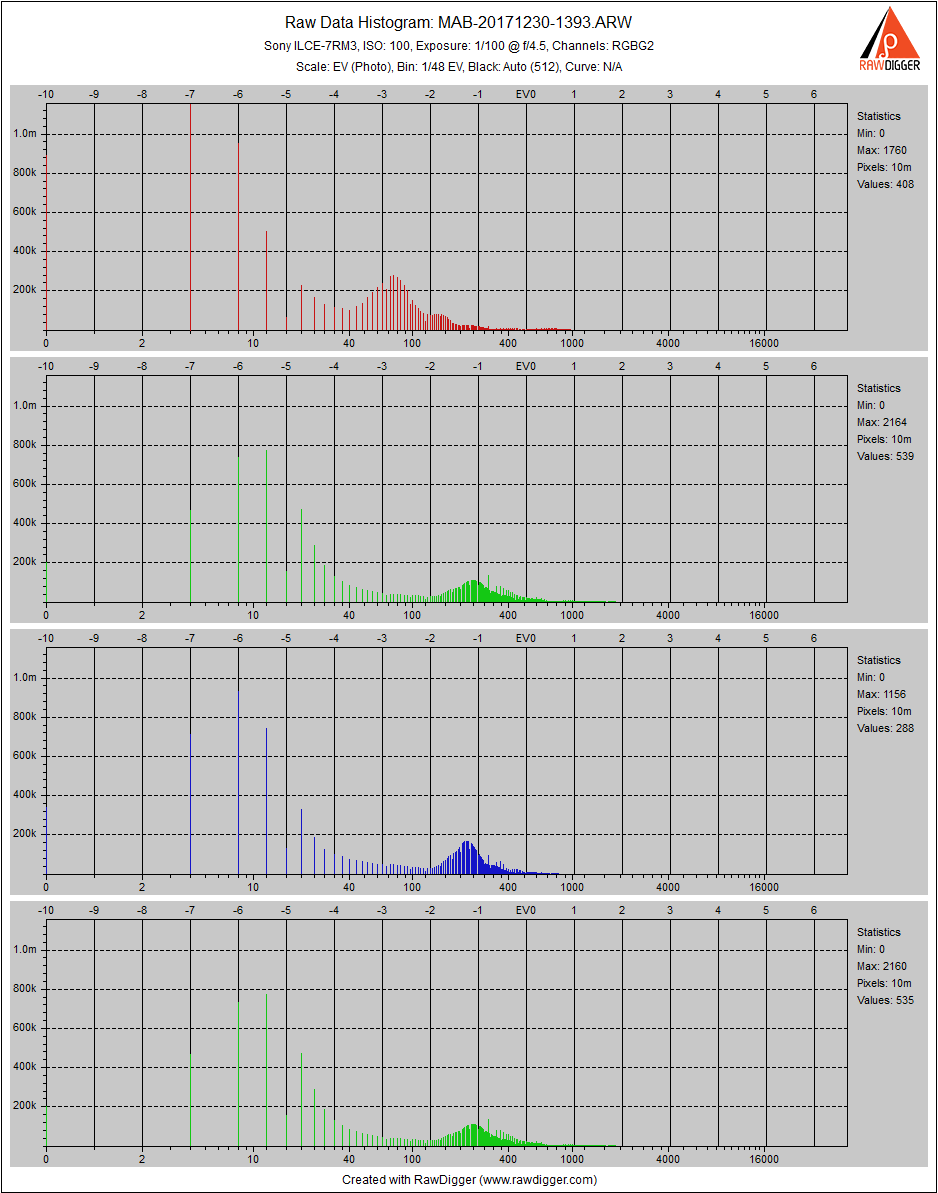
Task: Click the 16000 axis label under blue histogram
Action: pyautogui.click(x=765, y=886)
